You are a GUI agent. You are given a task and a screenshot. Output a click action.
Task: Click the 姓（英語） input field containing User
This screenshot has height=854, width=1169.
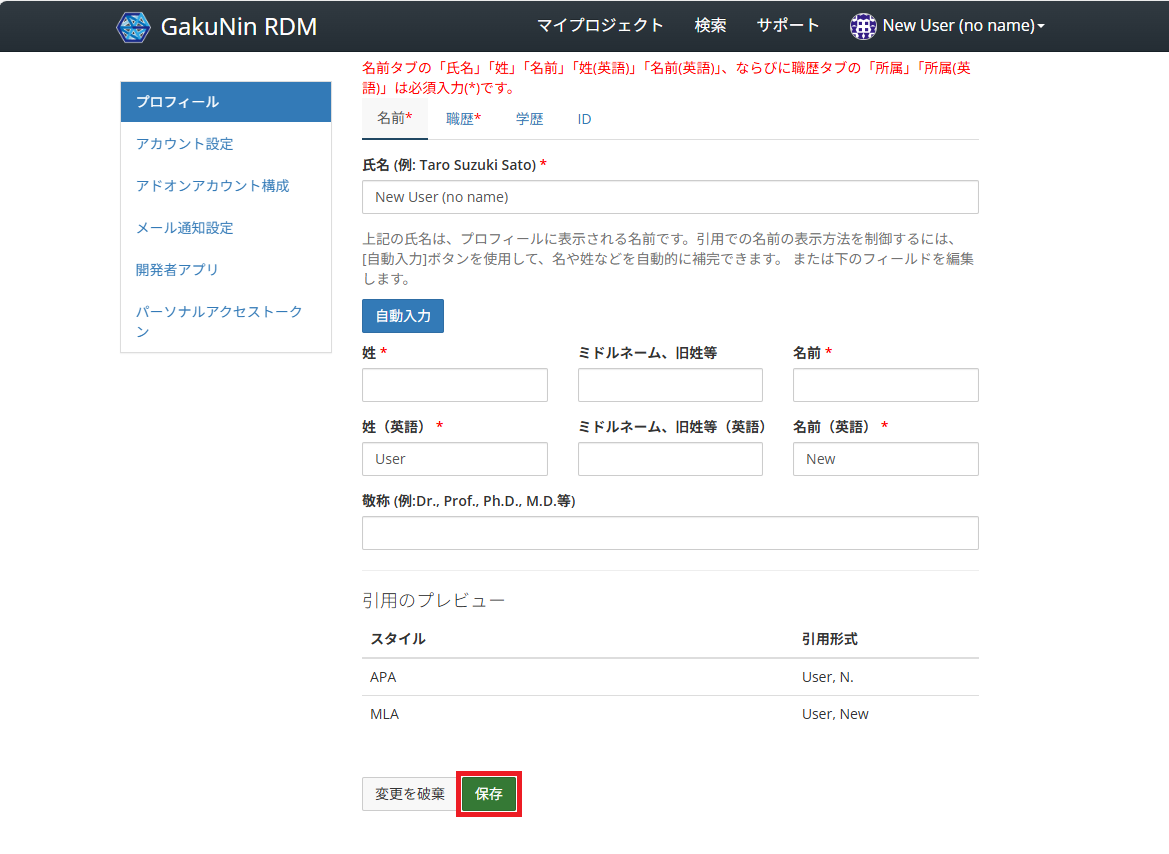454,458
